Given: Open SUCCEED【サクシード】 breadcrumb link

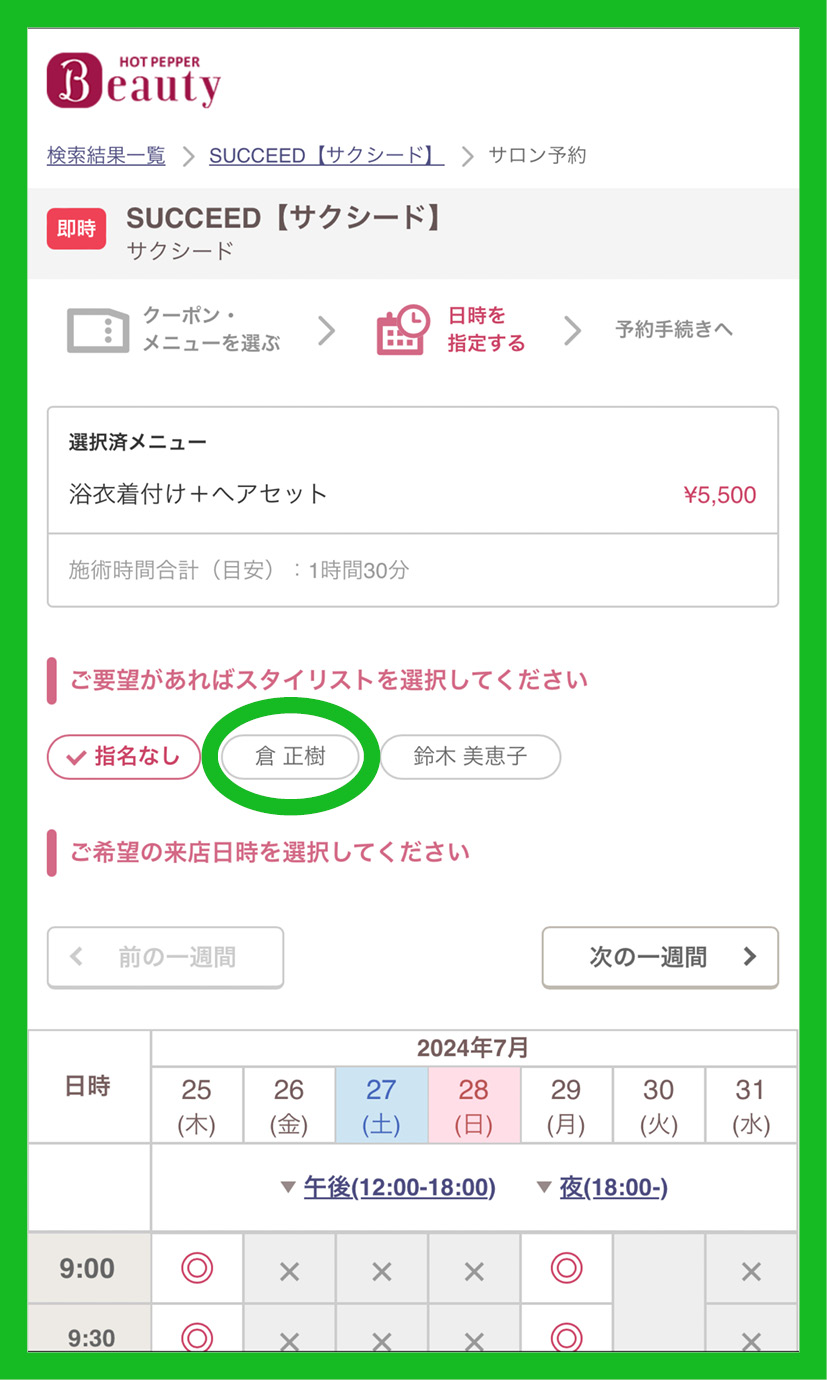Looking at the screenshot, I should (x=326, y=155).
